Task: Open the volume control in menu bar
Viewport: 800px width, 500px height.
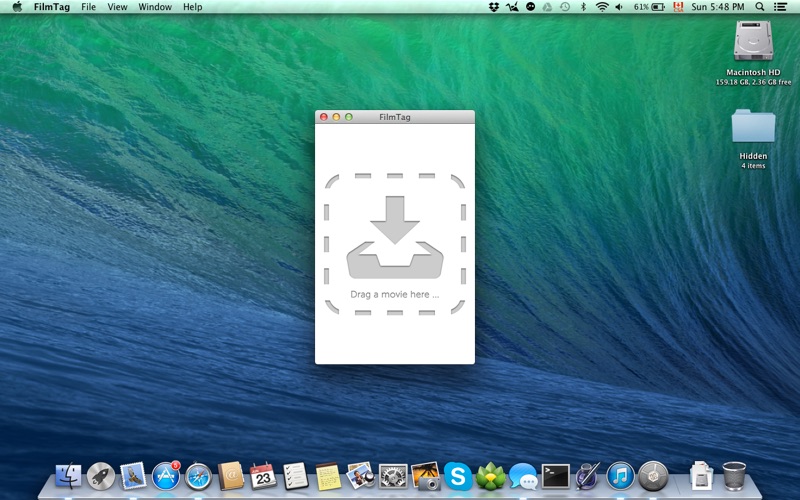Action: click(619, 7)
